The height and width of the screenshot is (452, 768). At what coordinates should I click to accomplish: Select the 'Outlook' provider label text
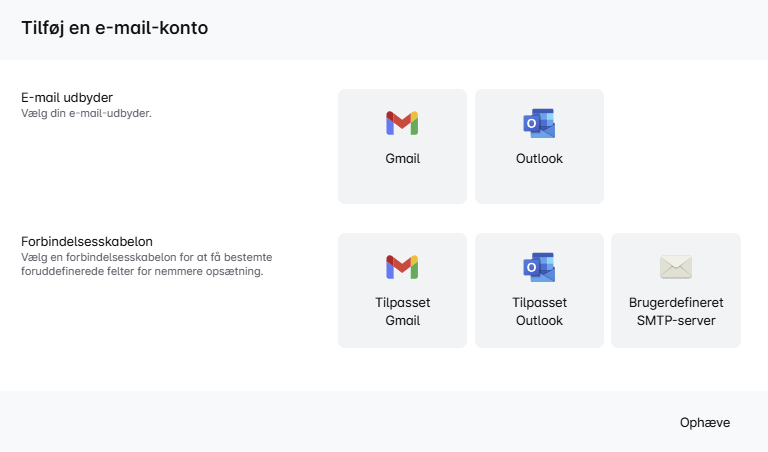[539, 159]
